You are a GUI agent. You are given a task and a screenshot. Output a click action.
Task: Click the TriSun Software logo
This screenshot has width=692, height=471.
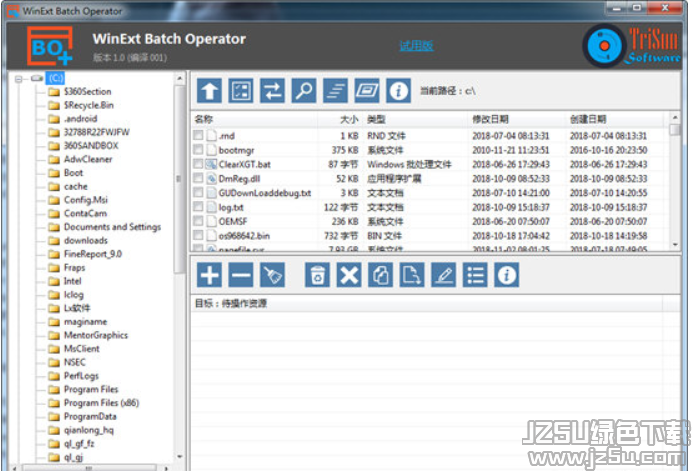click(632, 45)
